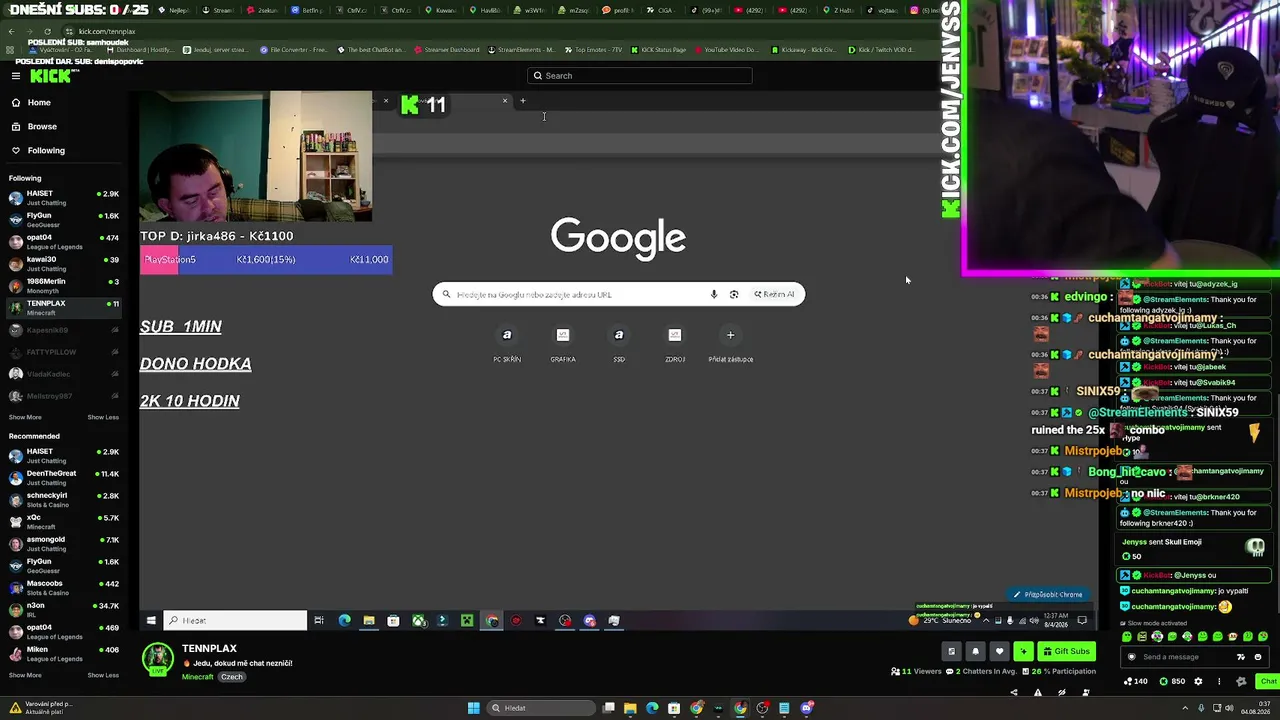The image size is (1280, 720).
Task: Click Show More under Following list
Action: [25, 417]
